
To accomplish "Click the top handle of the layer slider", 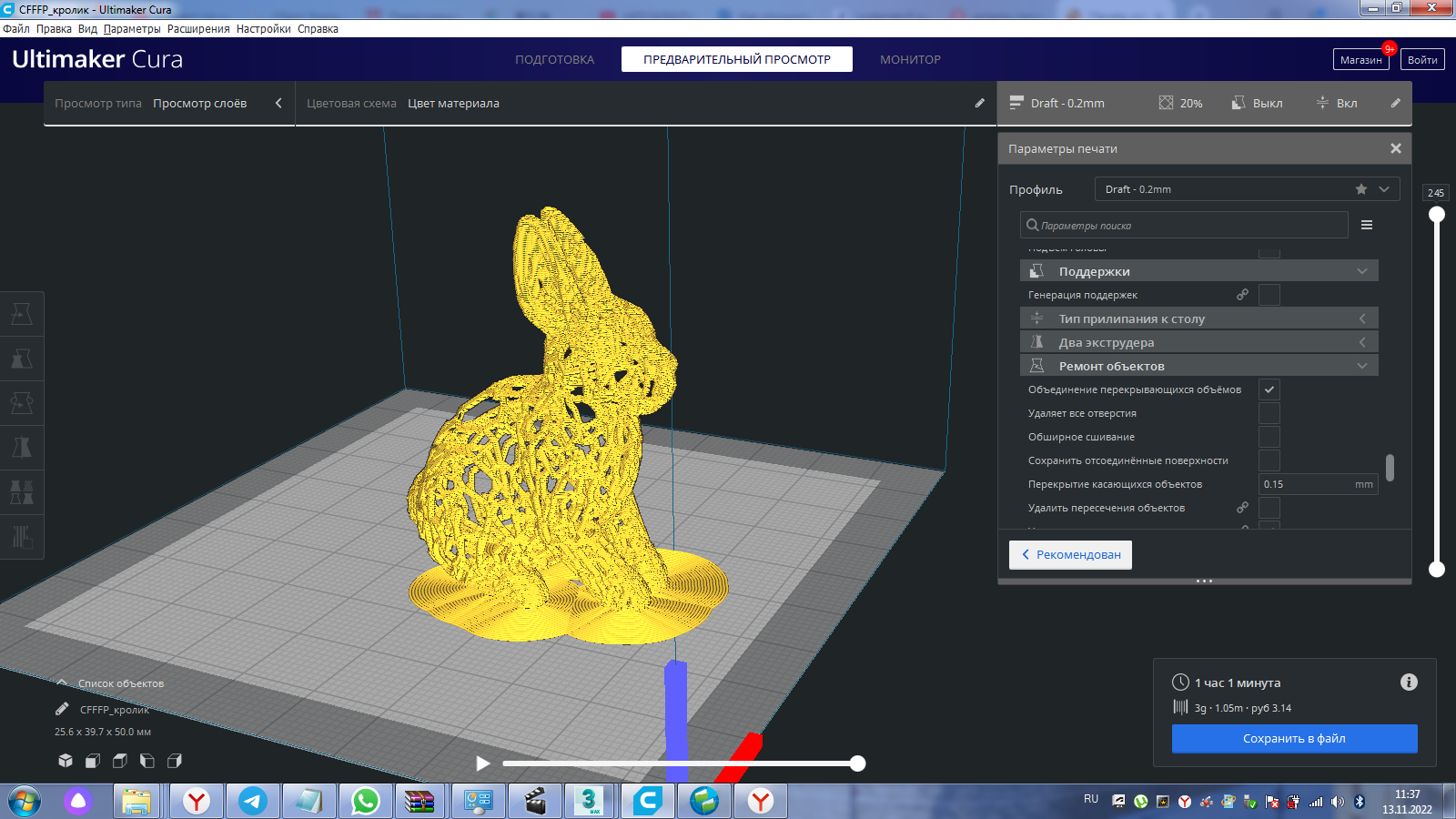I will click(1436, 215).
